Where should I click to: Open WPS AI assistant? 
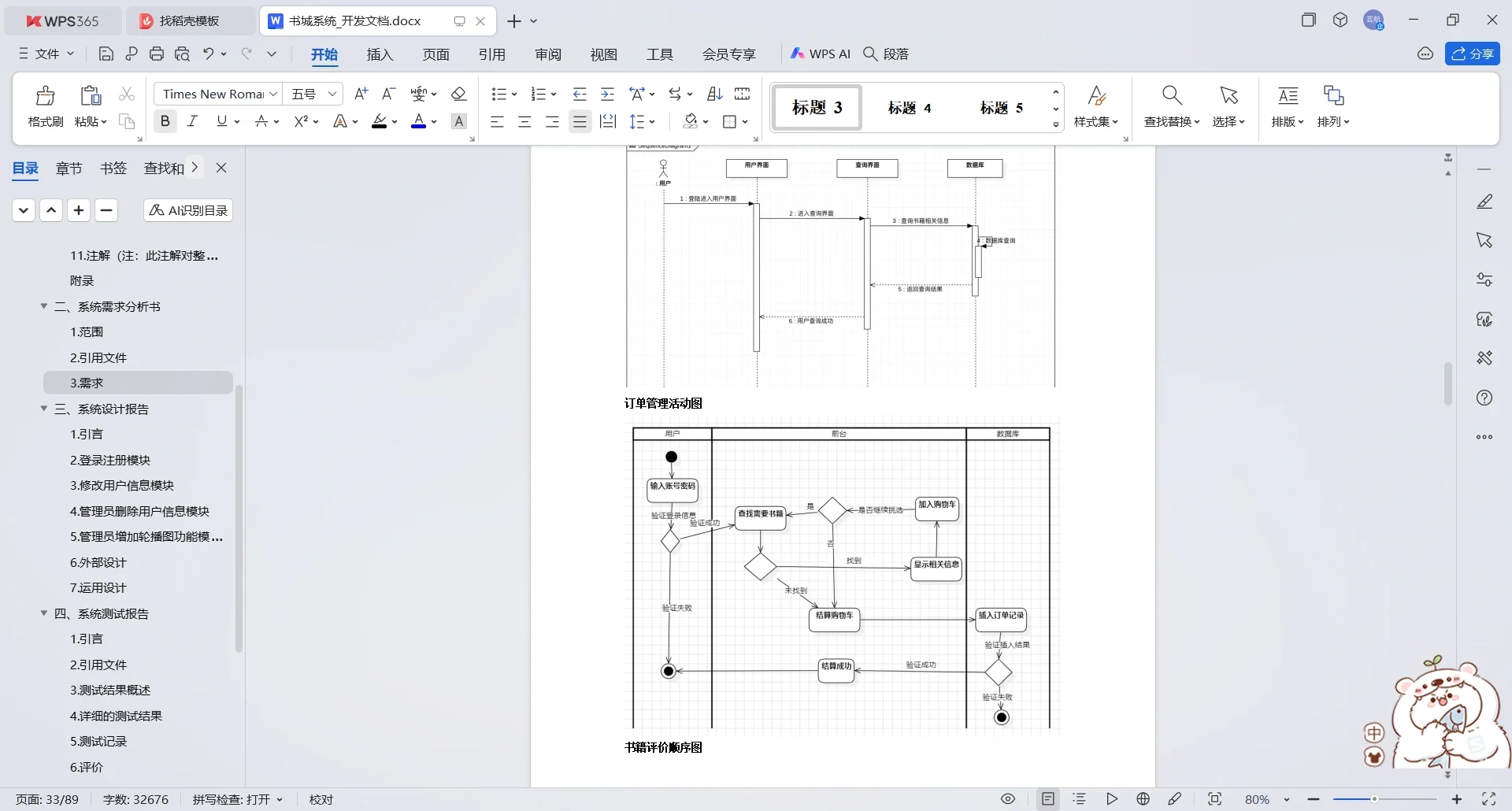821,54
